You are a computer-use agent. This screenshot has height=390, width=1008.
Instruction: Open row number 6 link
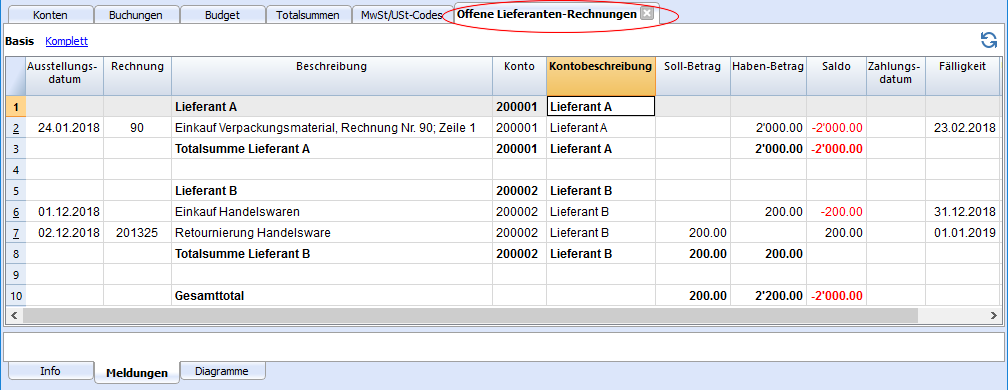(x=15, y=211)
